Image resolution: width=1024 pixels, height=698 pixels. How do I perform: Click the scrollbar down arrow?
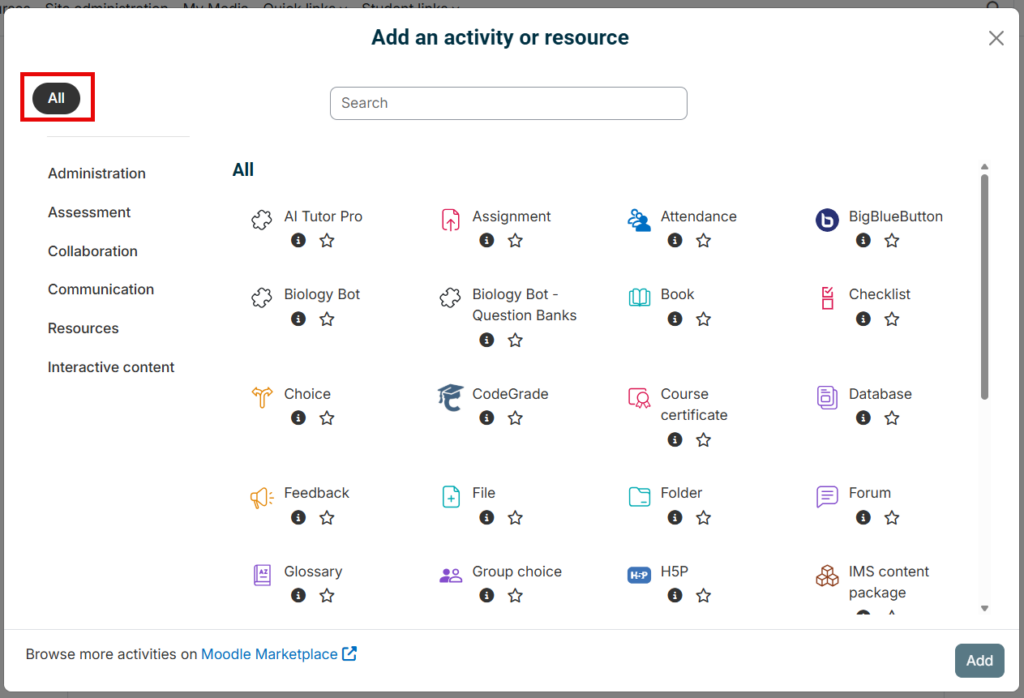pos(984,609)
